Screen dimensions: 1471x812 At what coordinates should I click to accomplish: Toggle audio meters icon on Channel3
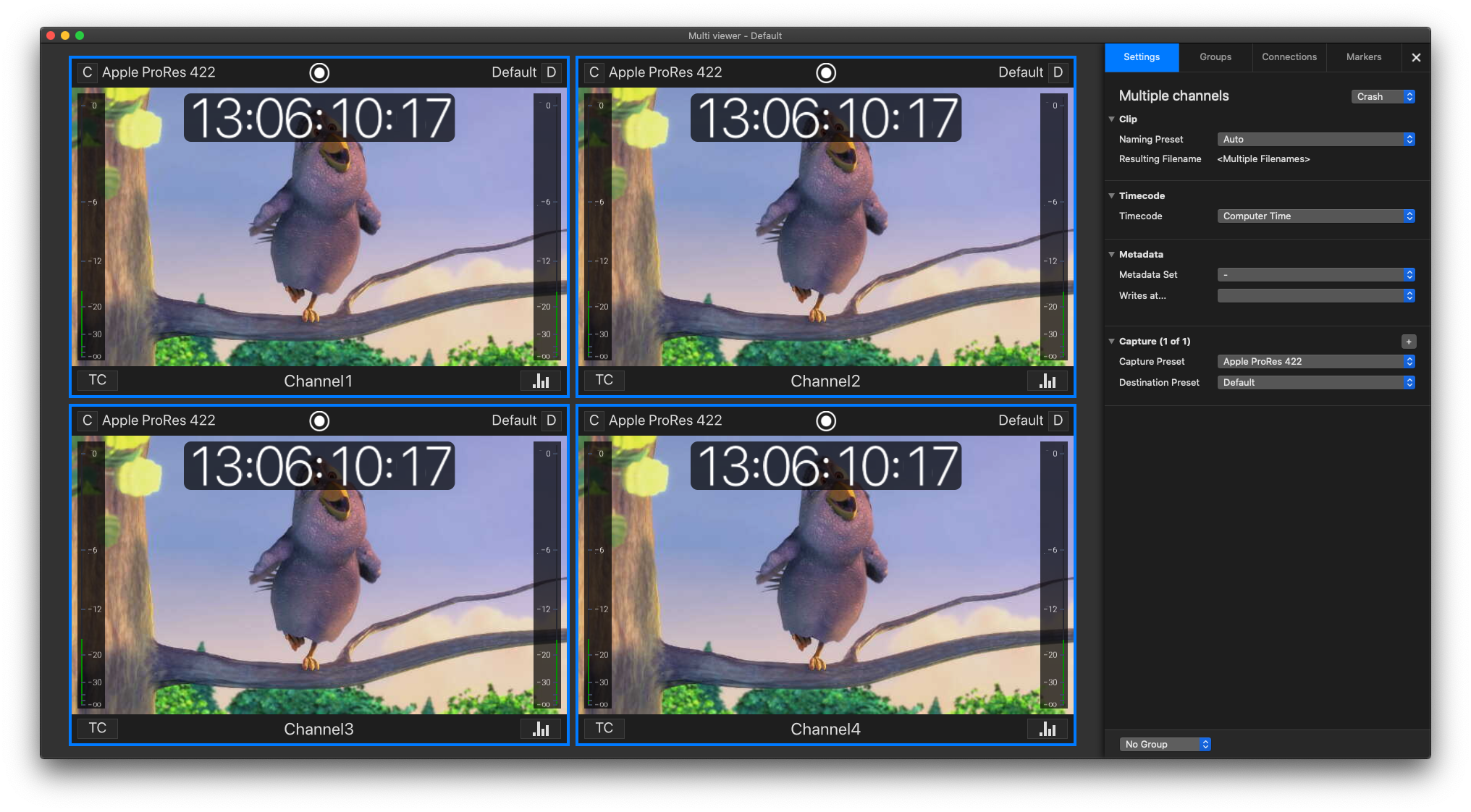click(541, 729)
